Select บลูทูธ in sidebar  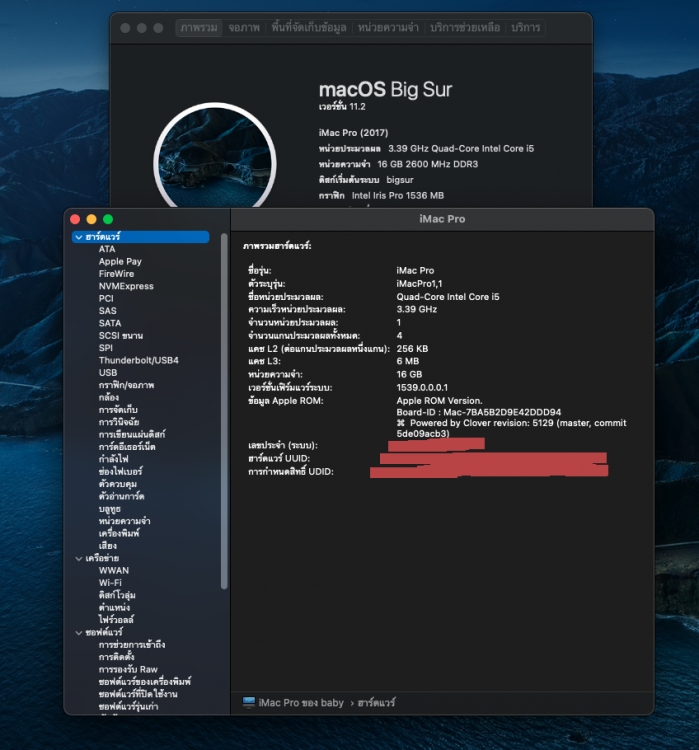(x=110, y=509)
